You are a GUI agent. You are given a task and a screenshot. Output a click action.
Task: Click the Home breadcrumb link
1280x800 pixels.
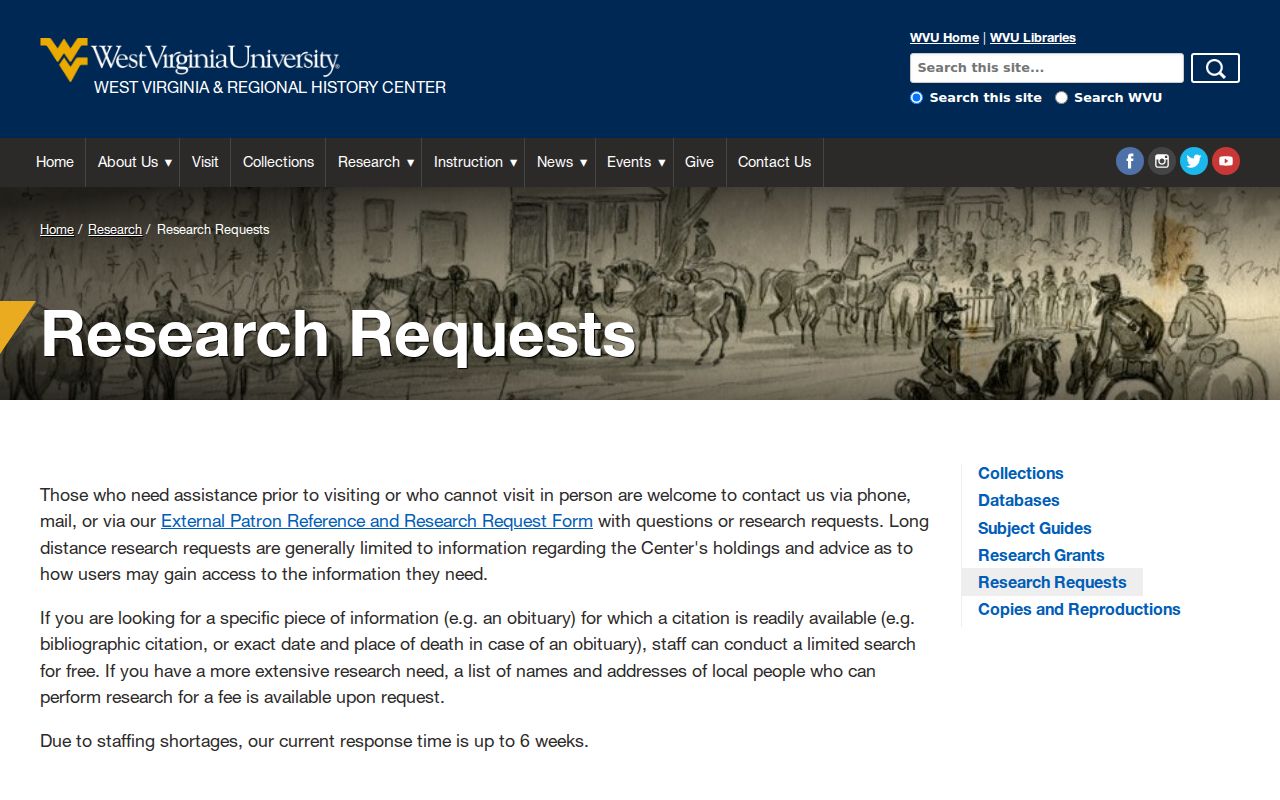[x=57, y=229]
